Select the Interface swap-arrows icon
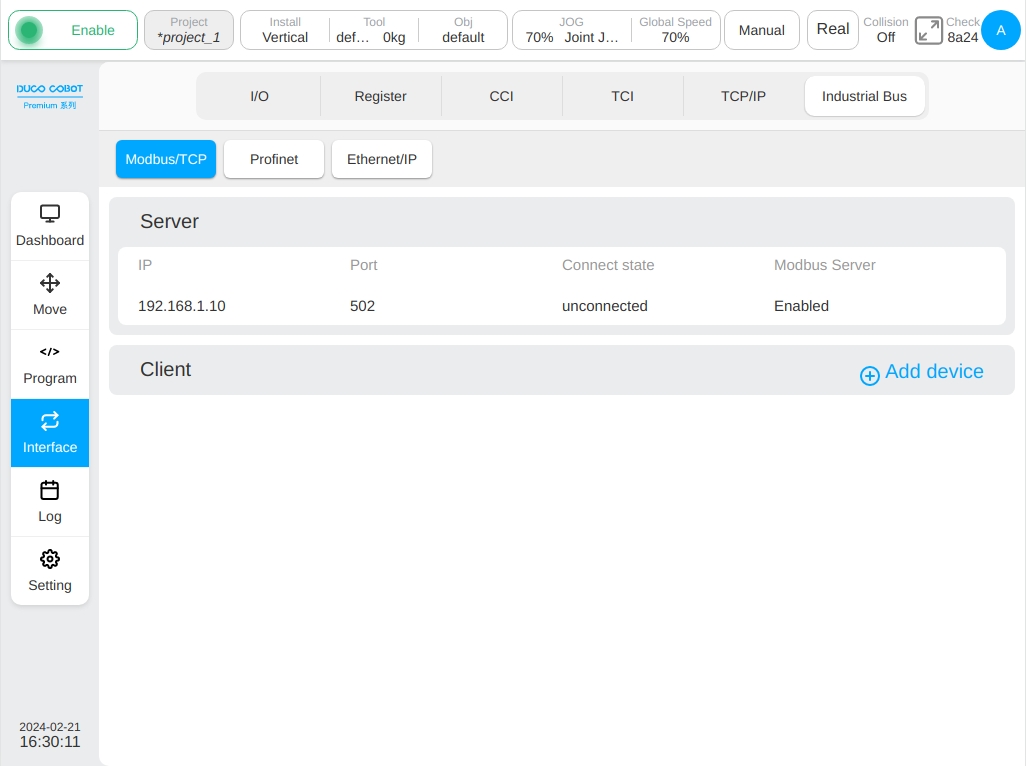This screenshot has width=1026, height=766. tap(50, 421)
